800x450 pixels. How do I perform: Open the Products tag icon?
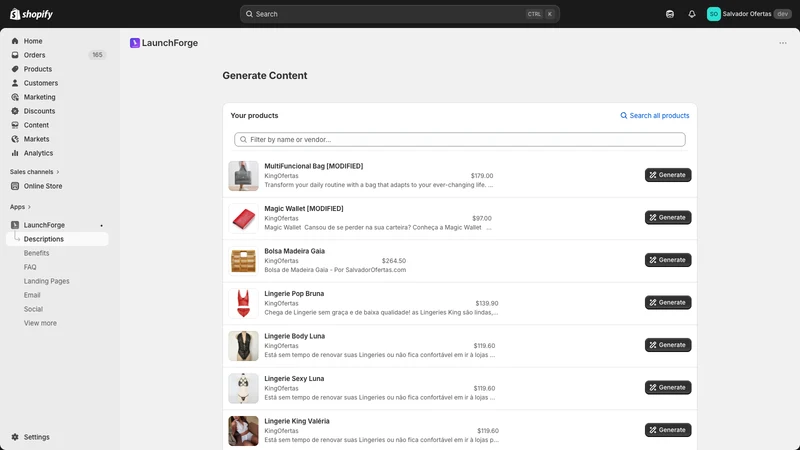(x=15, y=69)
